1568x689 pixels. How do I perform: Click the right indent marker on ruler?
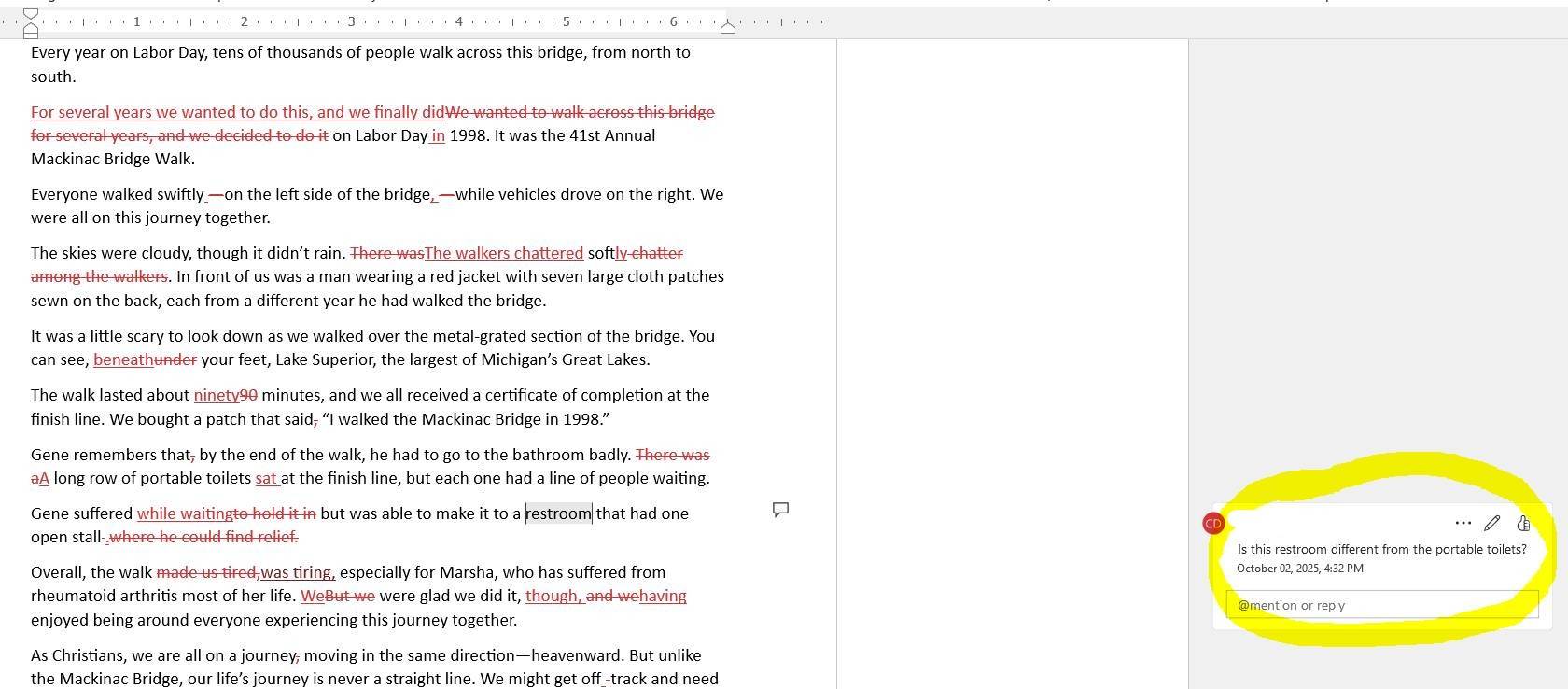tap(728, 27)
